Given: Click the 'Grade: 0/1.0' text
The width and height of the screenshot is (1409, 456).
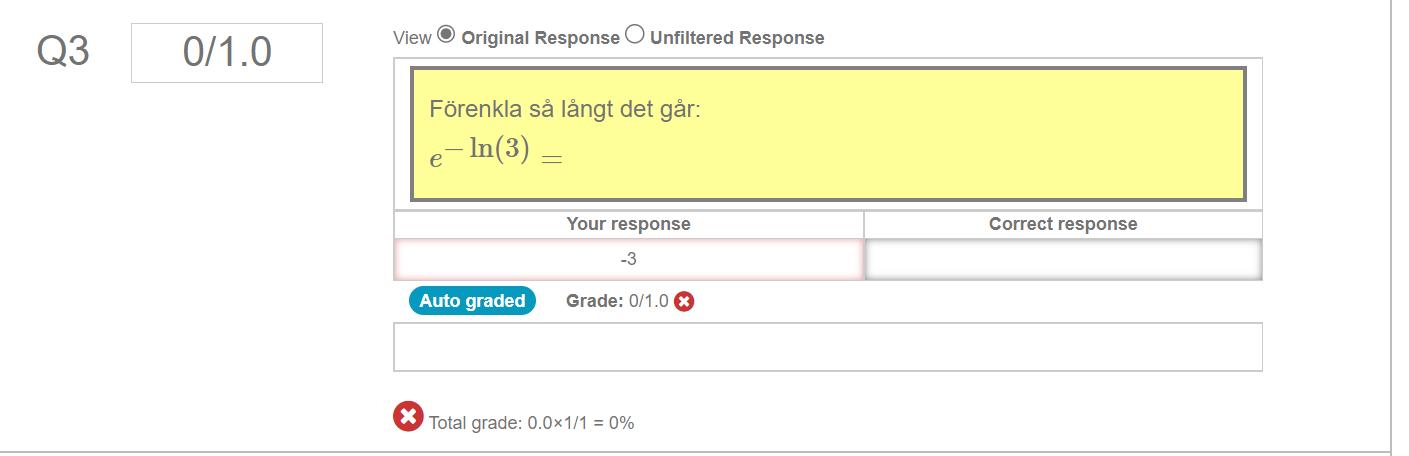Looking at the screenshot, I should 617,301.
